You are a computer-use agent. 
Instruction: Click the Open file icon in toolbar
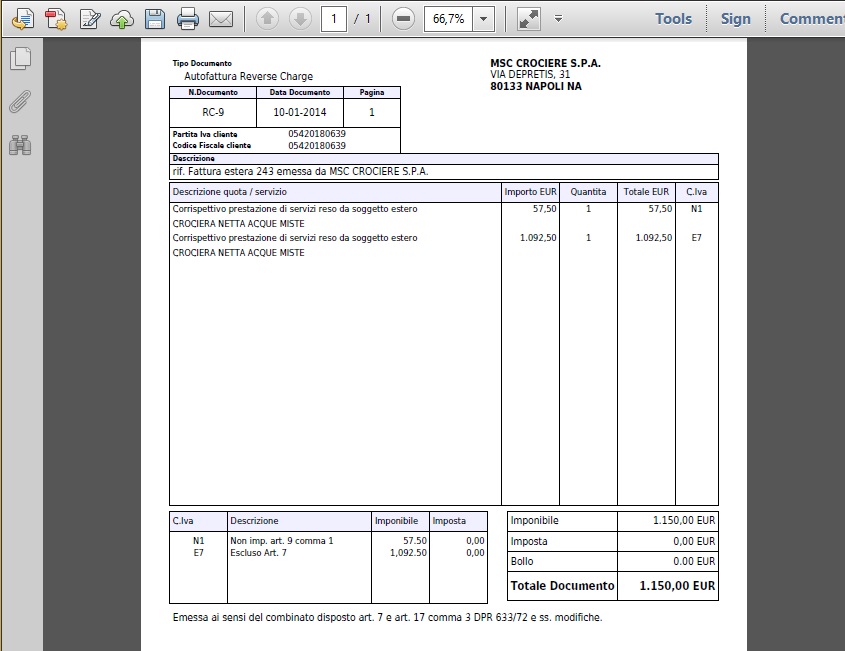tap(23, 19)
